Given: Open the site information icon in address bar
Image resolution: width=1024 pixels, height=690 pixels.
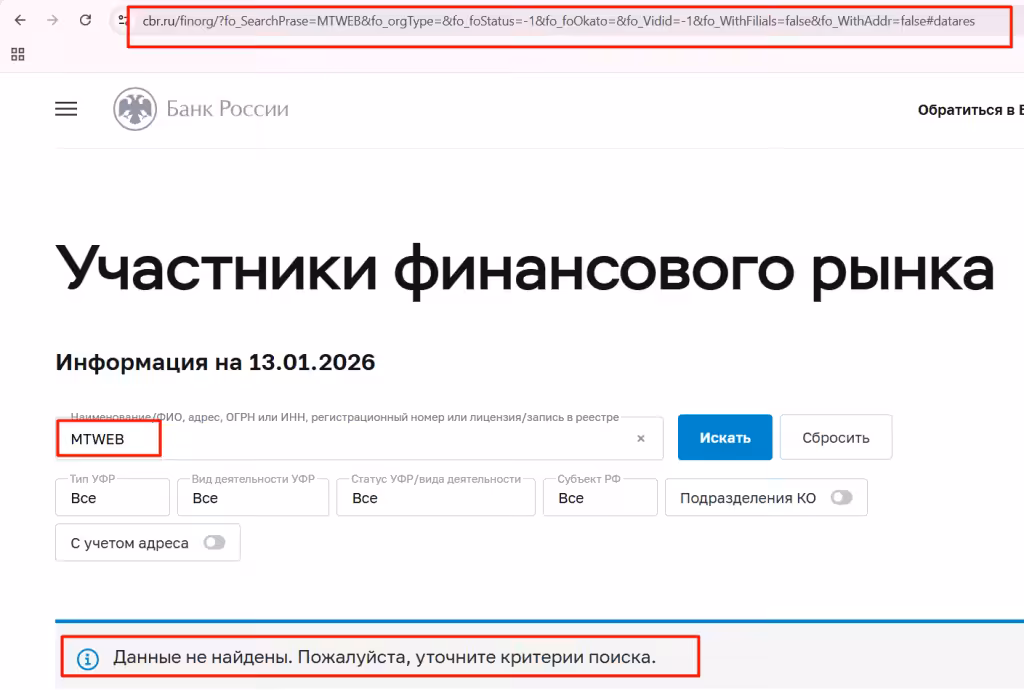Looking at the screenshot, I should pos(122,20).
